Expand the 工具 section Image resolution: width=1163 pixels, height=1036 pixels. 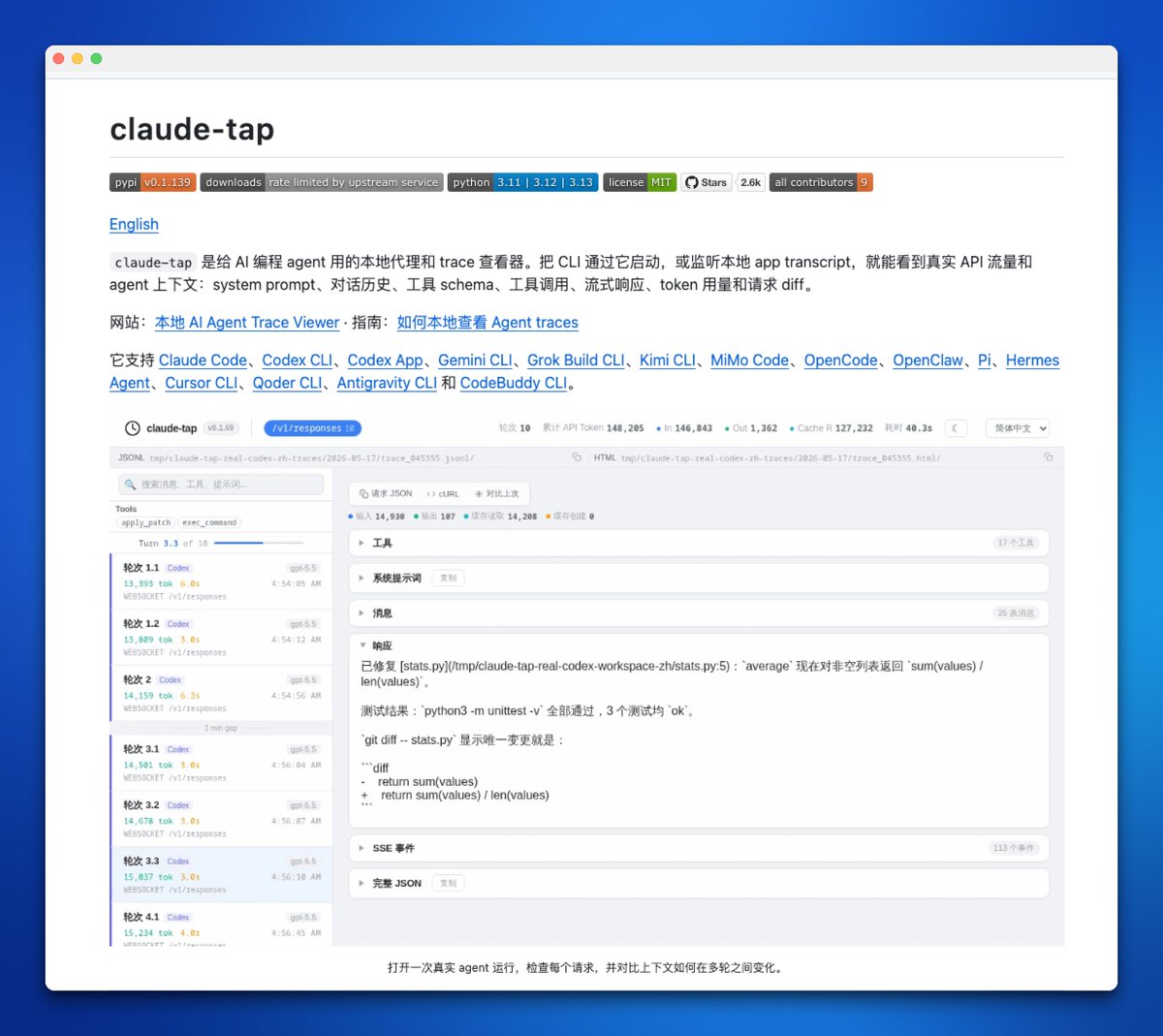[x=699, y=543]
